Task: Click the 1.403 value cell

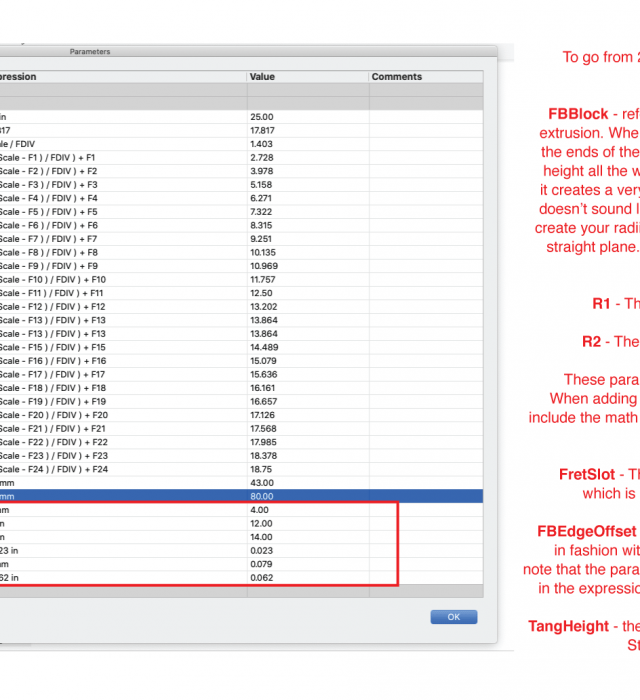Action: point(307,144)
